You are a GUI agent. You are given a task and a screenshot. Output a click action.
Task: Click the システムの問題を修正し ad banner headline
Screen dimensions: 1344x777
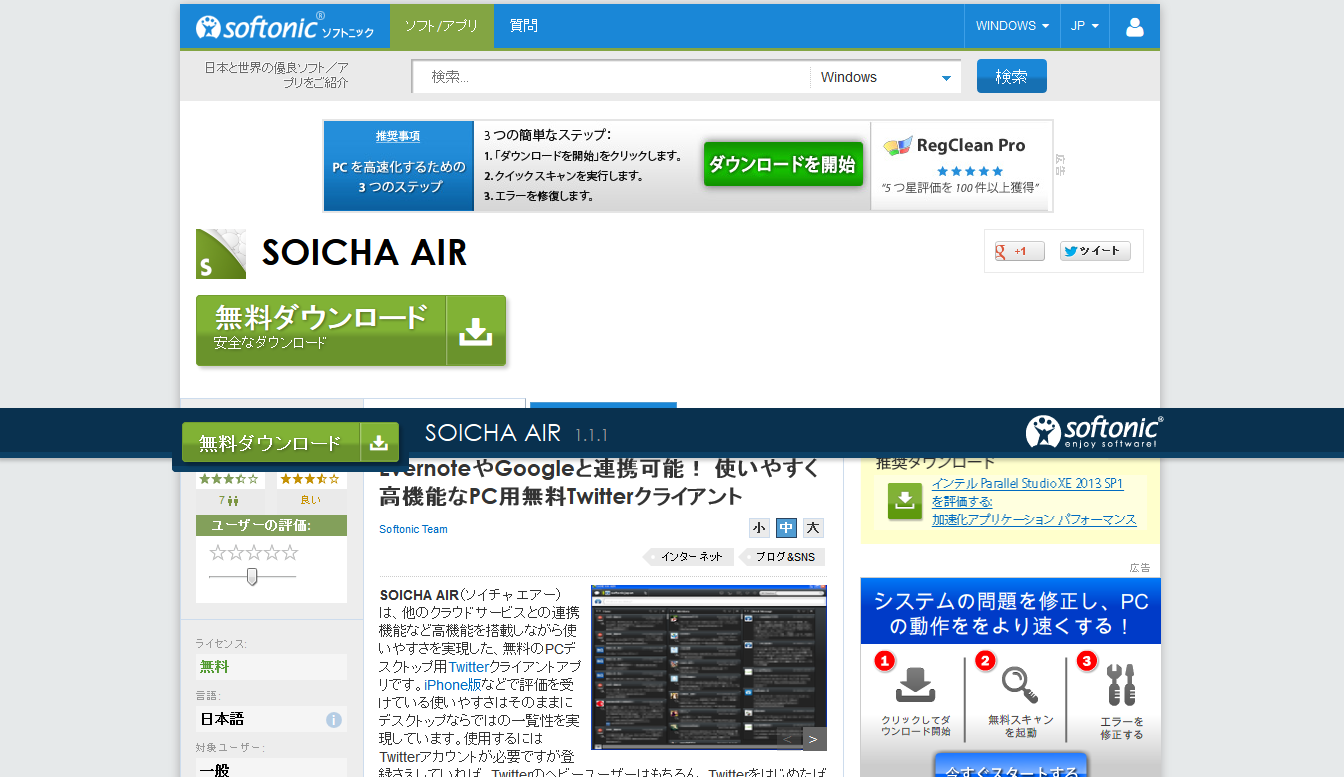[x=1010, y=613]
